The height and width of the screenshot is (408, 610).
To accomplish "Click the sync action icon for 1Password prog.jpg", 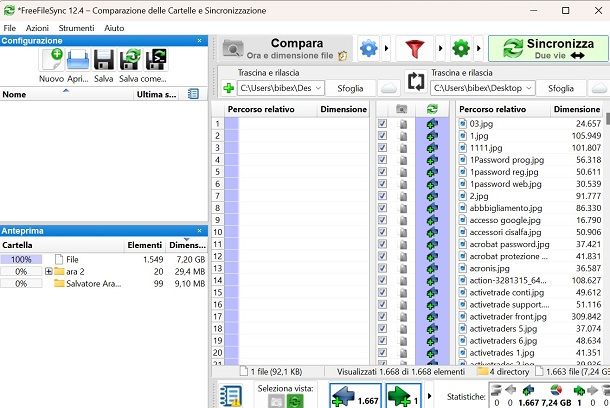I will (x=432, y=160).
